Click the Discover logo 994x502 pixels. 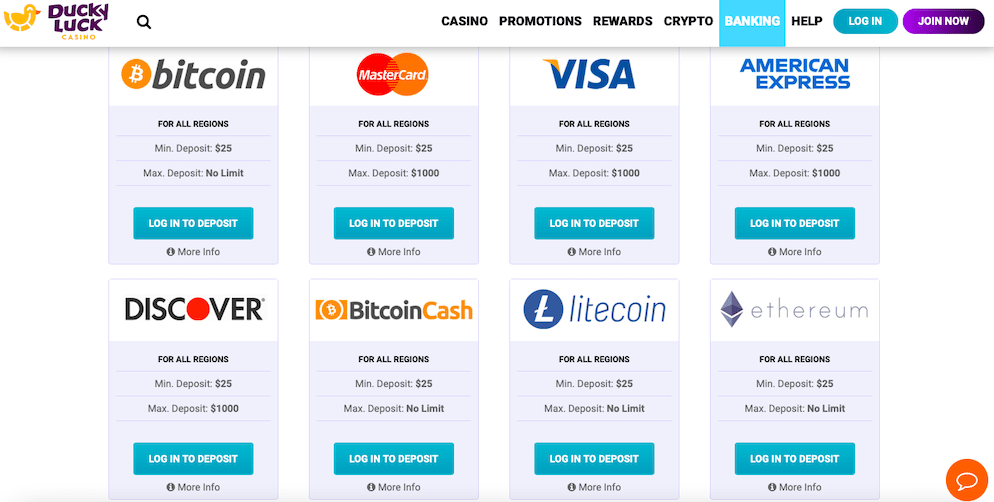click(194, 309)
